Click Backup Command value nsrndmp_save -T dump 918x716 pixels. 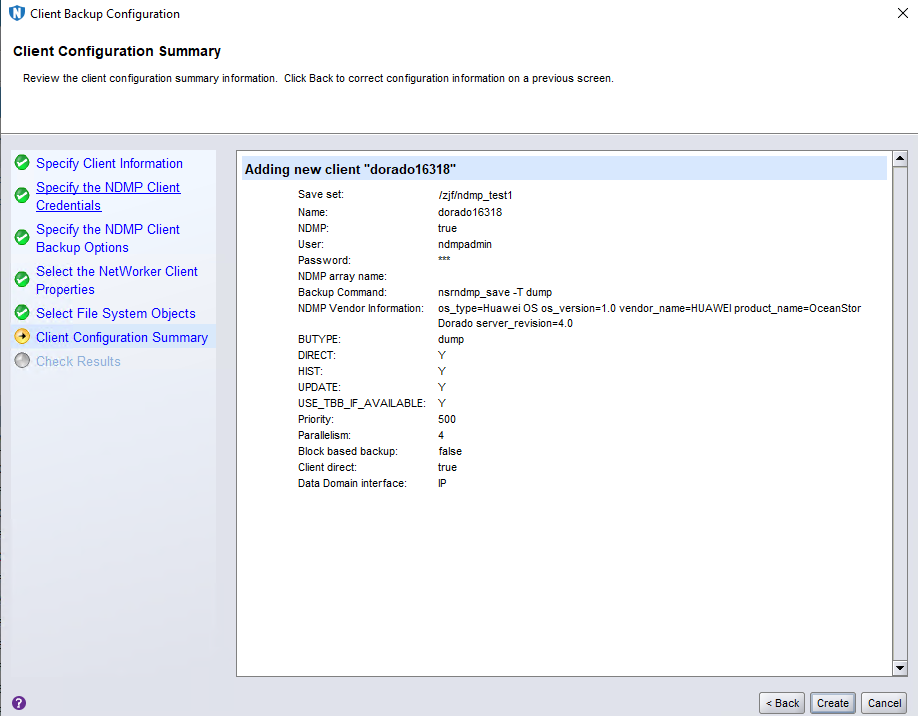click(495, 292)
